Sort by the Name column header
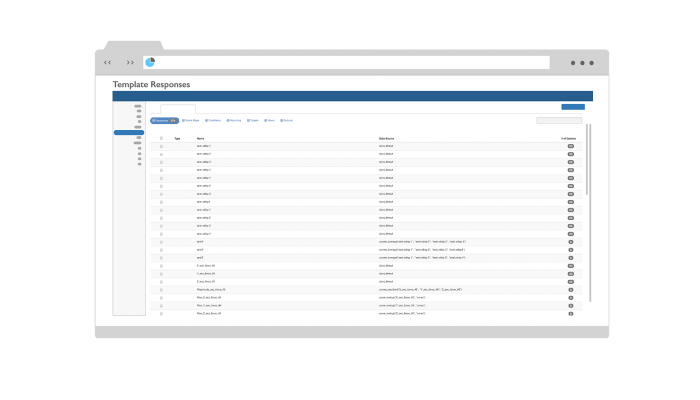This screenshot has height=400, width=700. (x=200, y=138)
